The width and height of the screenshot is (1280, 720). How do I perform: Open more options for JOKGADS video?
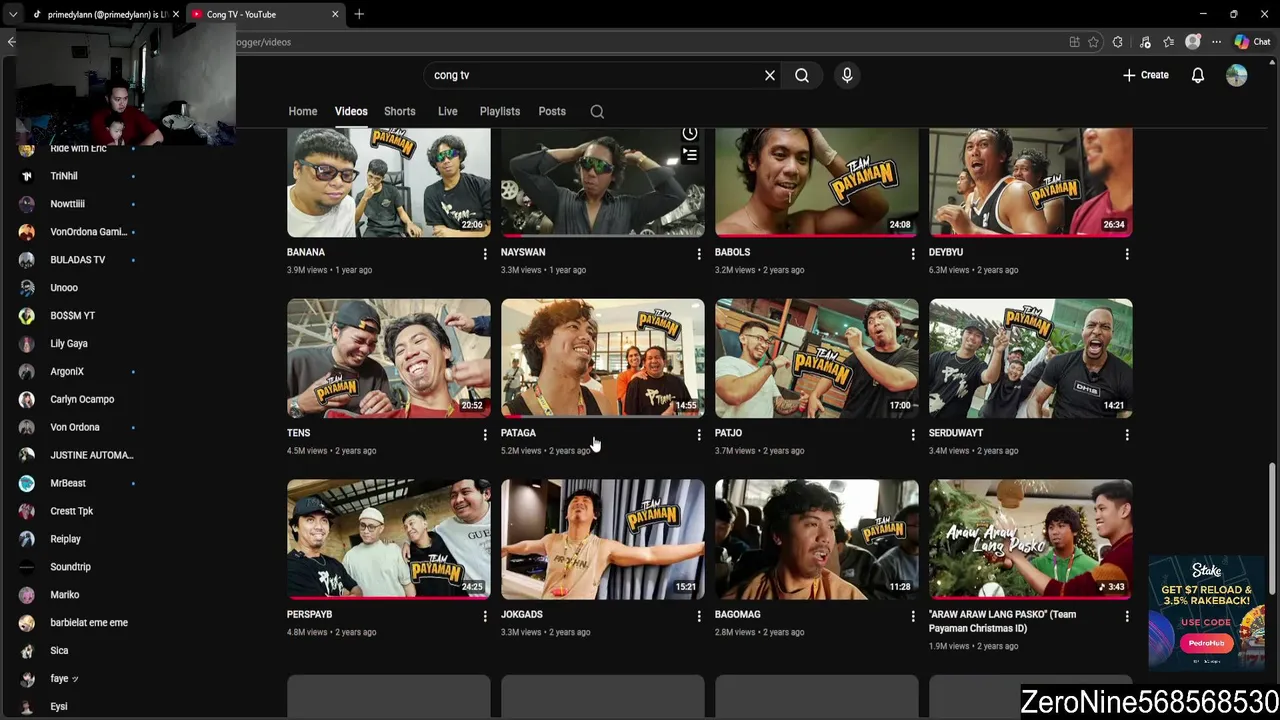click(699, 616)
